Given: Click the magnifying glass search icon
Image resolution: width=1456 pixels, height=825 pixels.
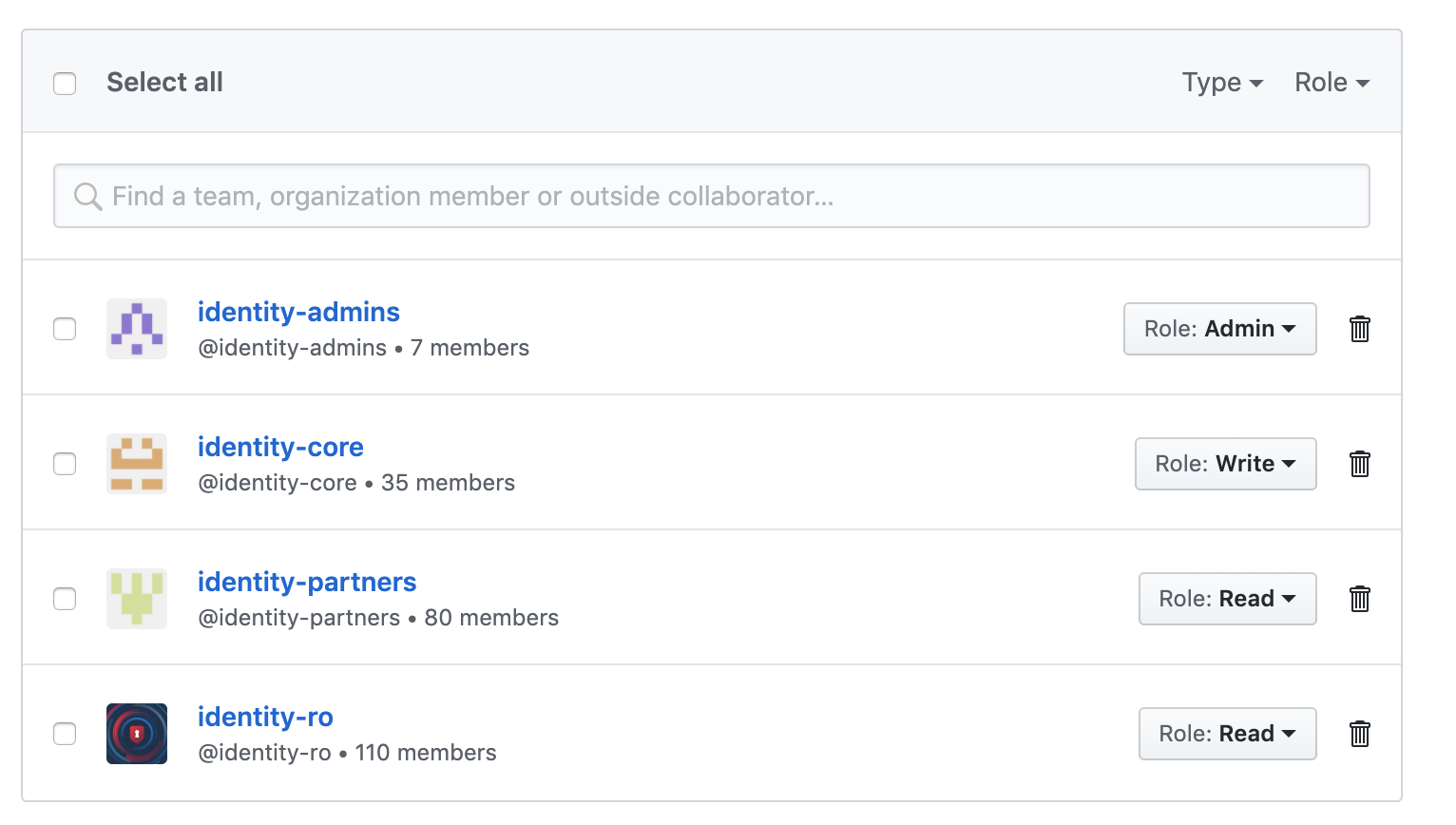Looking at the screenshot, I should point(88,196).
